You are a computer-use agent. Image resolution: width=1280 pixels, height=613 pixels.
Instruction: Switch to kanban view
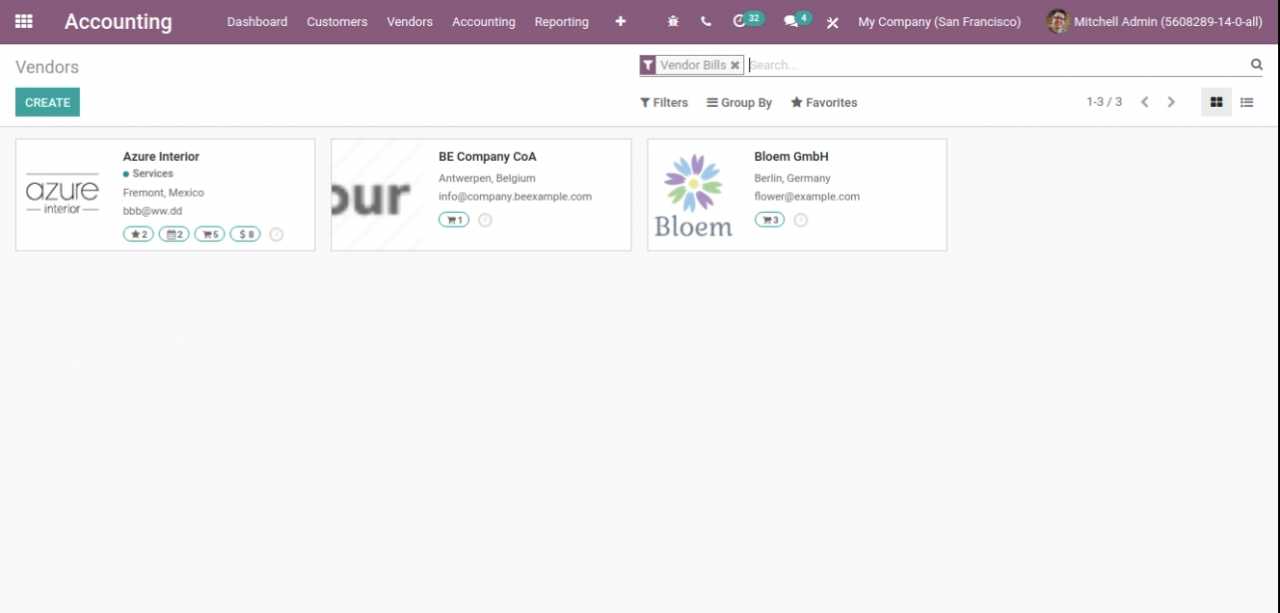pyautogui.click(x=1216, y=101)
